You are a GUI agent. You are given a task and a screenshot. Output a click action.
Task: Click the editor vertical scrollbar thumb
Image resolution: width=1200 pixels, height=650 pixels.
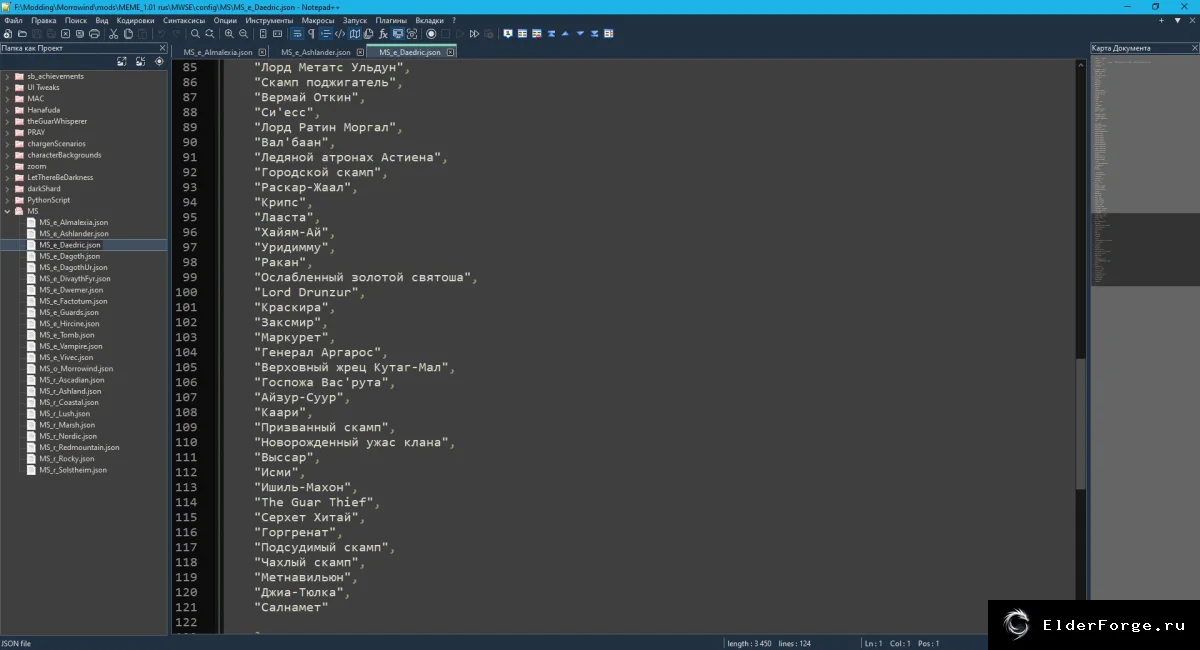[1080, 424]
